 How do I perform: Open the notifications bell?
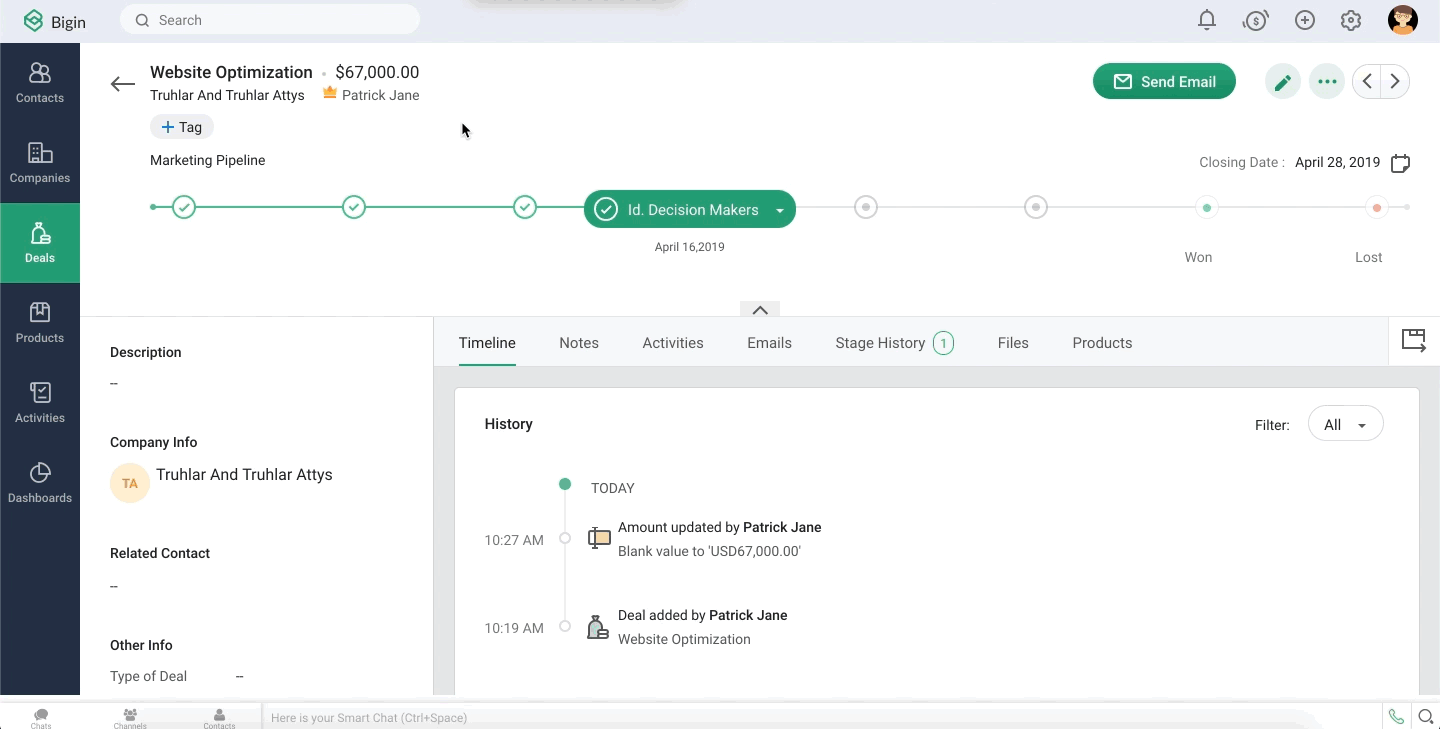pos(1207,20)
